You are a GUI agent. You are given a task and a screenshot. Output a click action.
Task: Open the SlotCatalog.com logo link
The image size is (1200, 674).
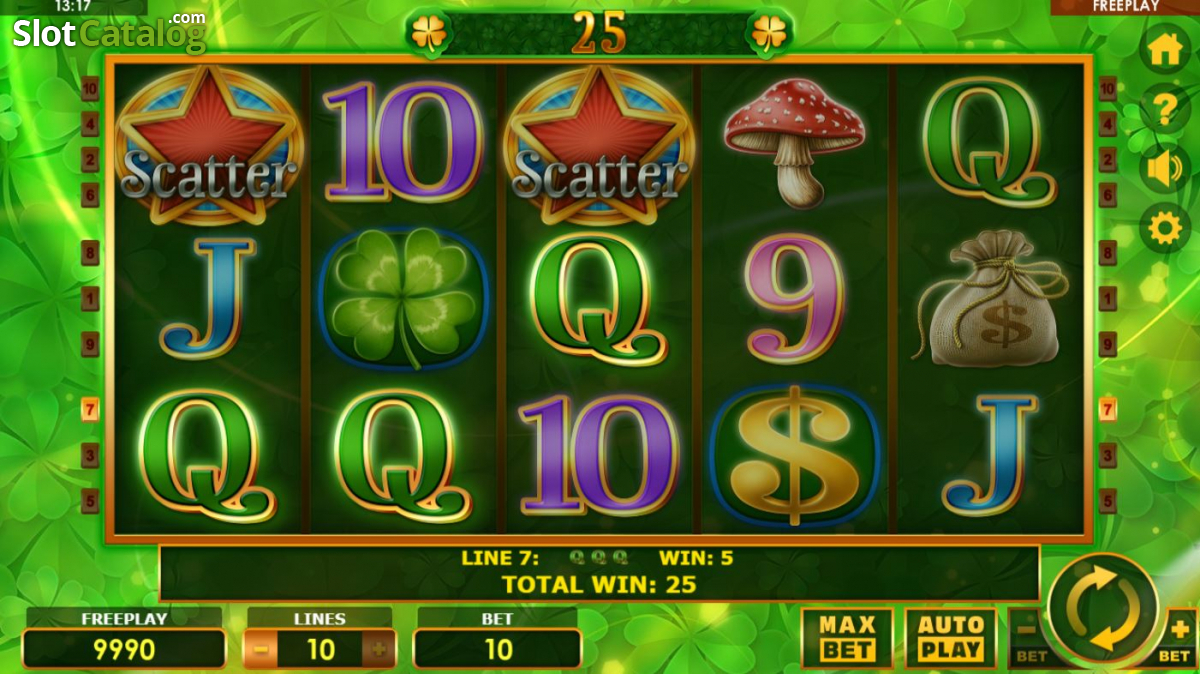click(x=110, y=32)
